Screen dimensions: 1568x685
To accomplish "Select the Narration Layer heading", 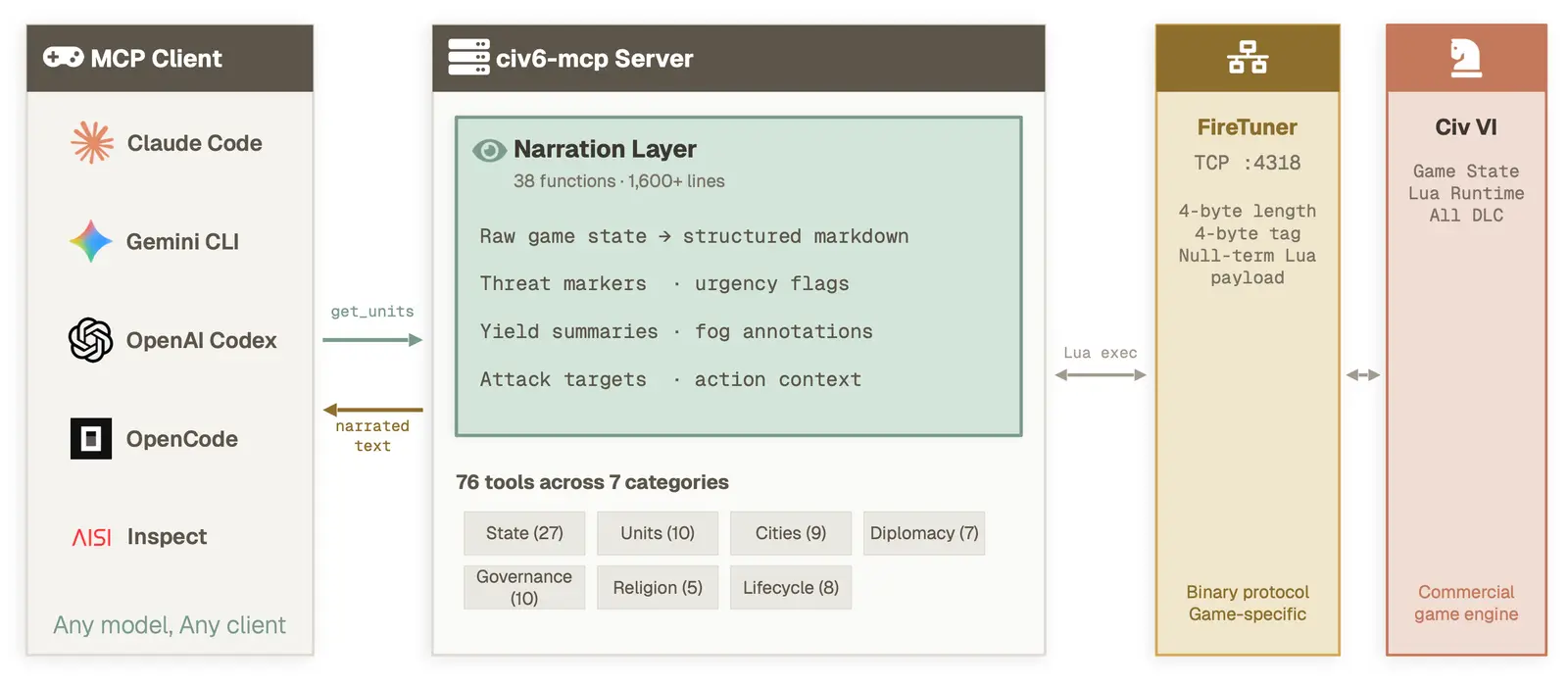I will [x=605, y=149].
